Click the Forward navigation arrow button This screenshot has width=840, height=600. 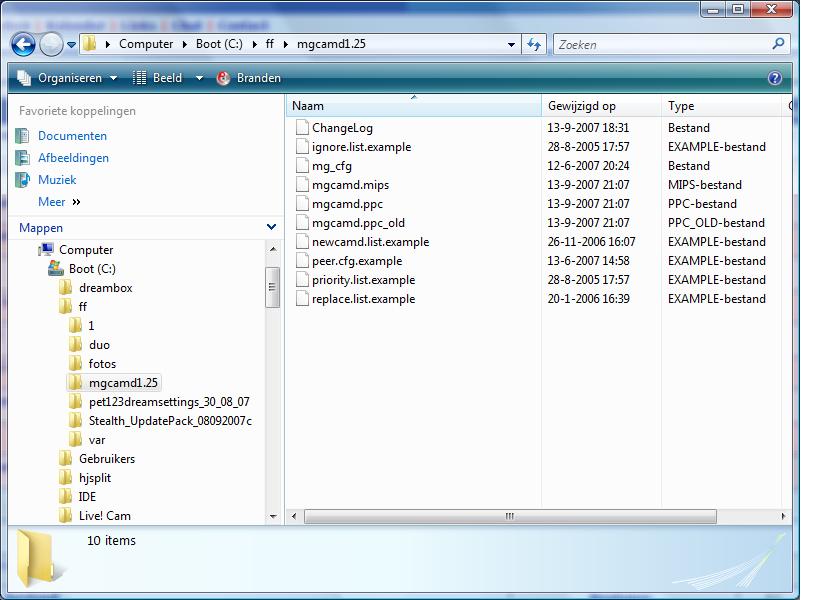click(51, 44)
